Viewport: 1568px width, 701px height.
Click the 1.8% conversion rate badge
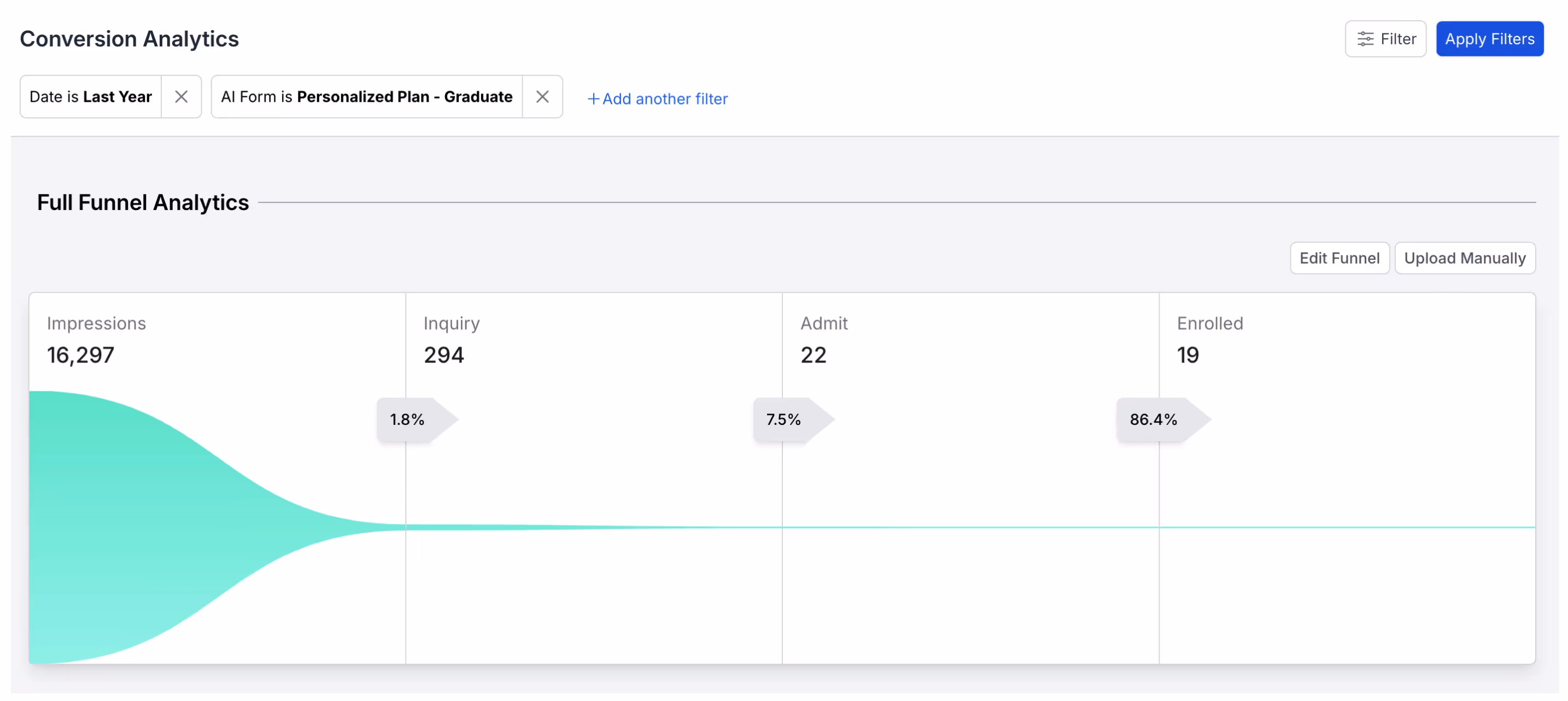click(407, 419)
